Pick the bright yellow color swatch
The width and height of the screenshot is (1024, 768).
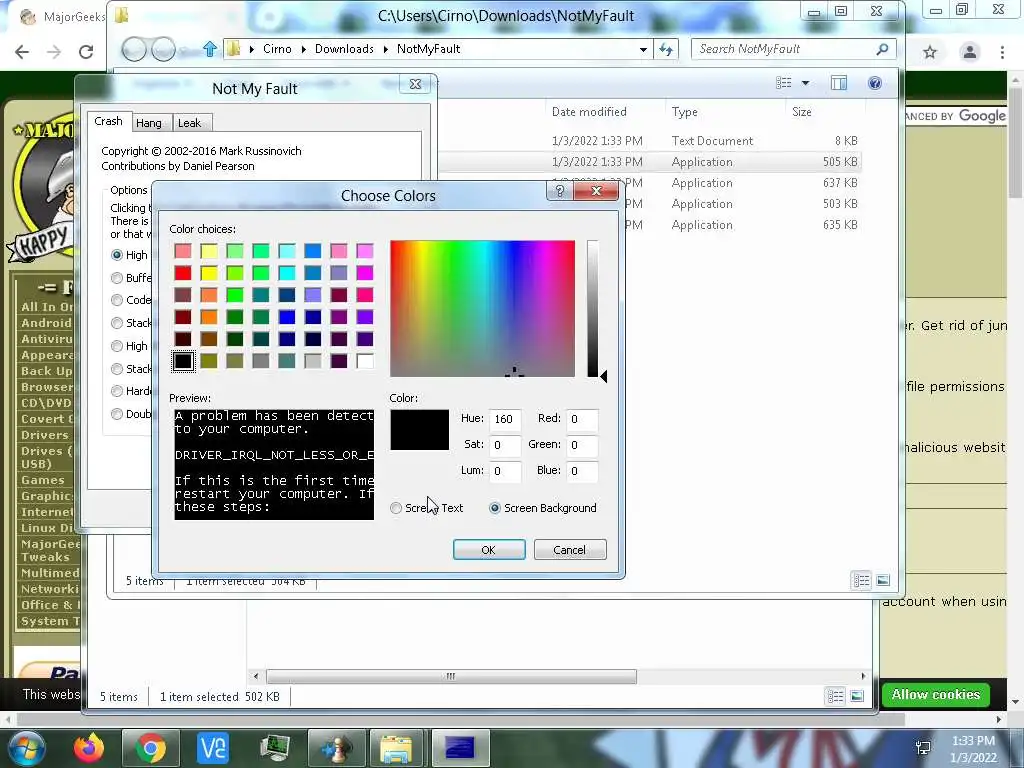[x=209, y=272]
